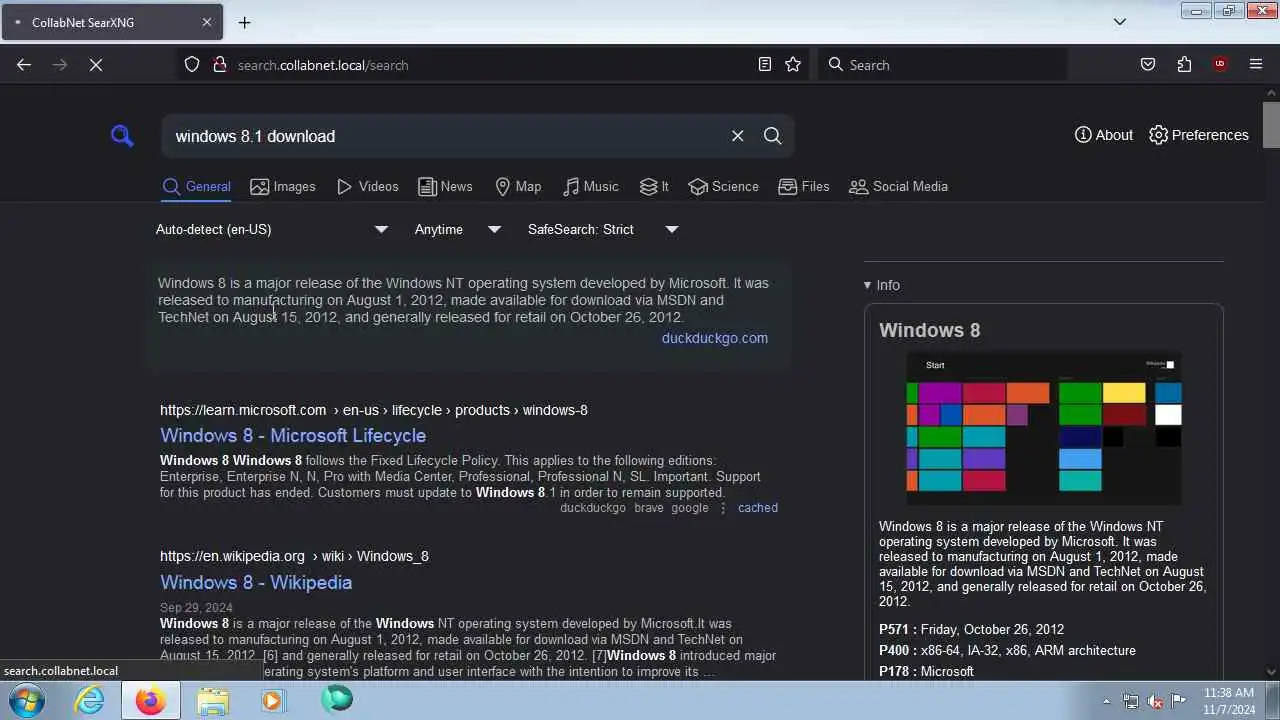This screenshot has height=720, width=1280.
Task: Click the Windows 8 infobox heading
Action: (x=929, y=330)
